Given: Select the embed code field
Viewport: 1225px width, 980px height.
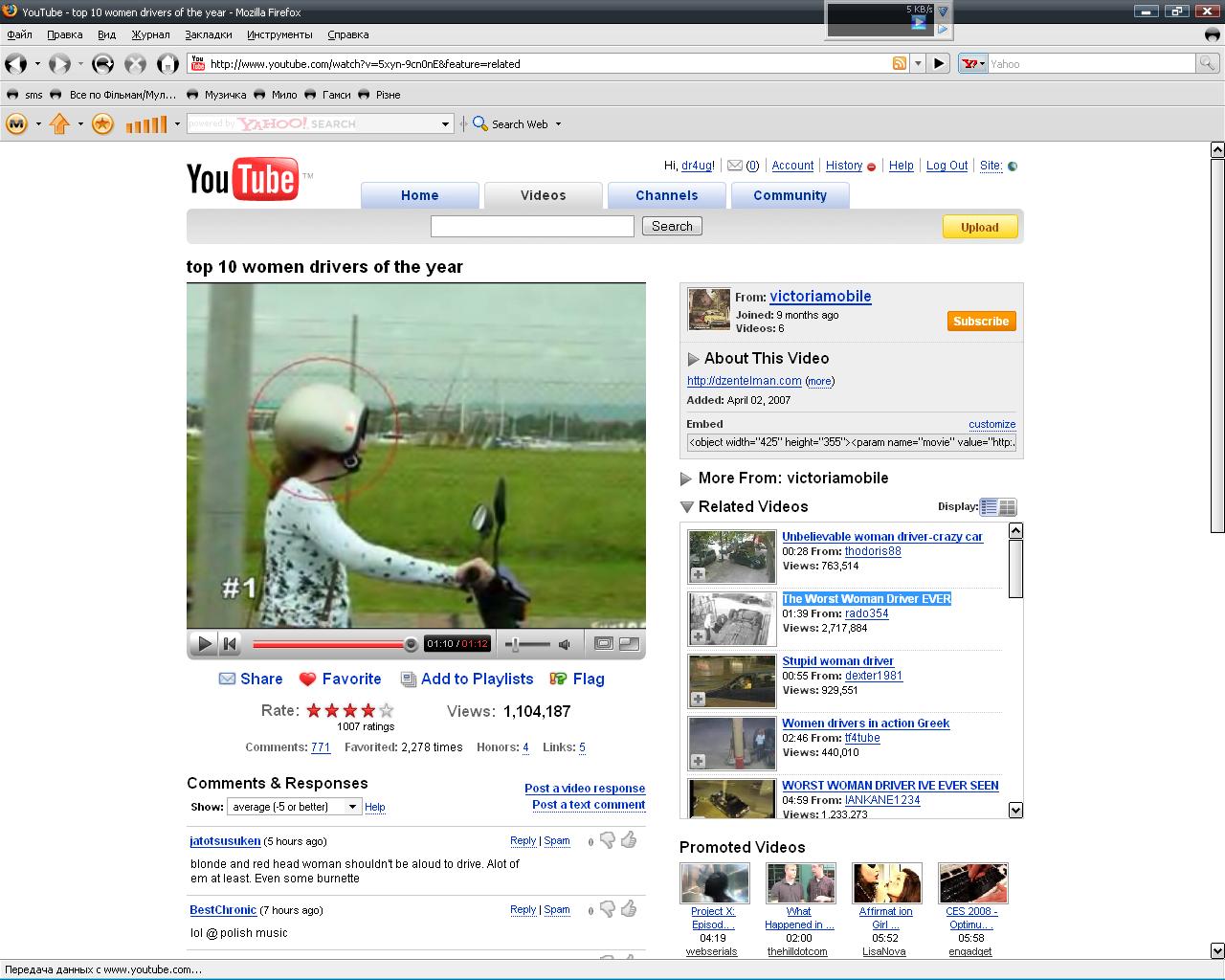Looking at the screenshot, I should [x=852, y=442].
